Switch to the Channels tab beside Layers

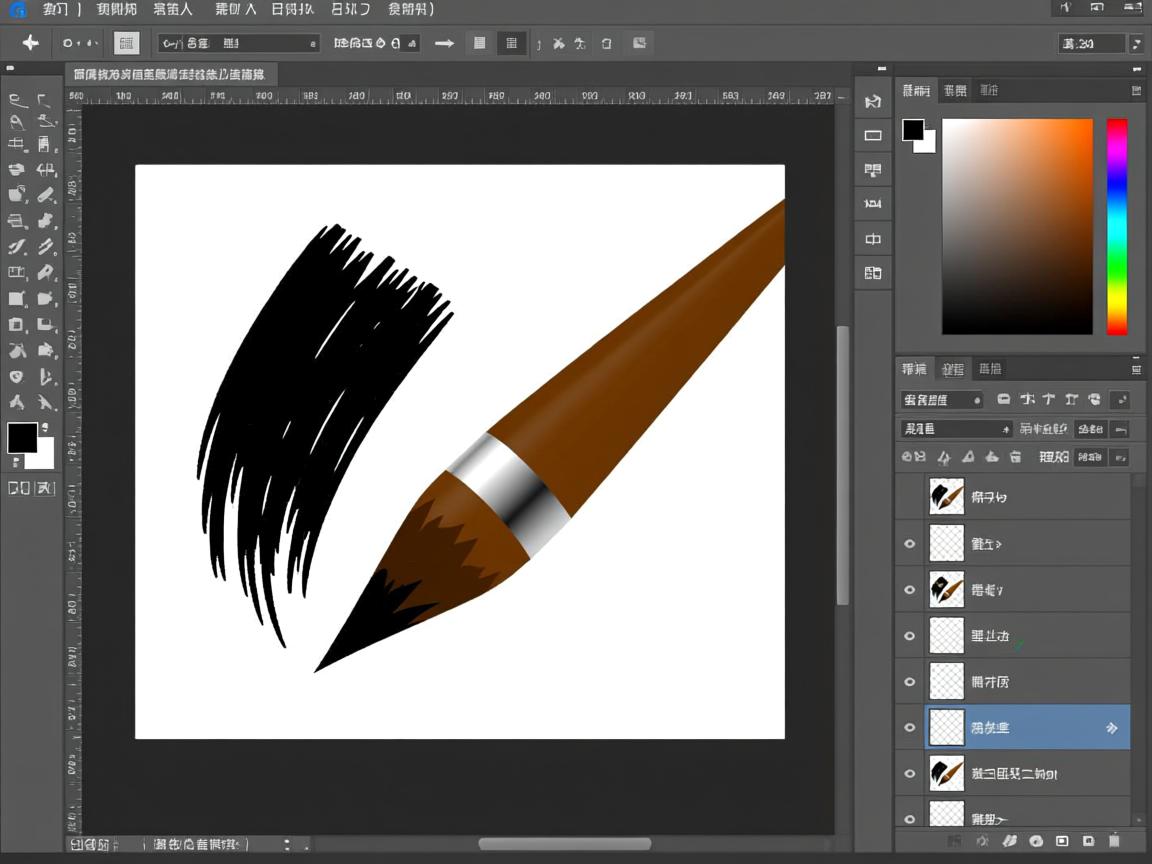pyautogui.click(x=952, y=369)
